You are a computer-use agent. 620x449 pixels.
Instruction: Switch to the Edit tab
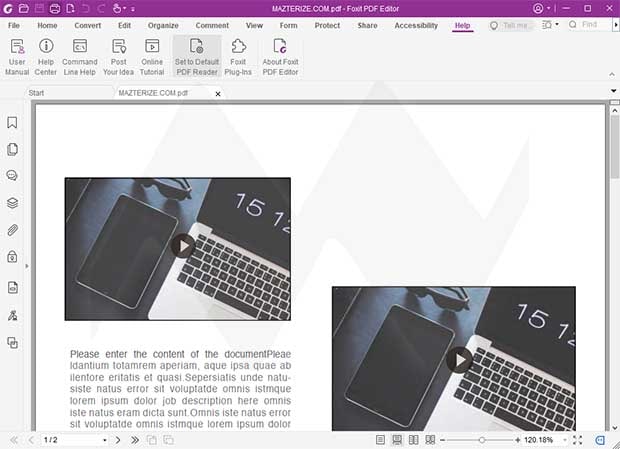(124, 25)
